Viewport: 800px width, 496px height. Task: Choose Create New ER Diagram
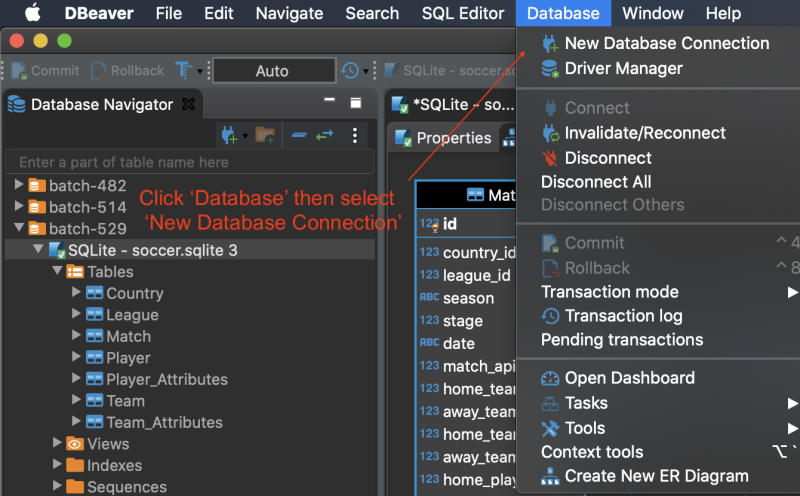pos(658,476)
